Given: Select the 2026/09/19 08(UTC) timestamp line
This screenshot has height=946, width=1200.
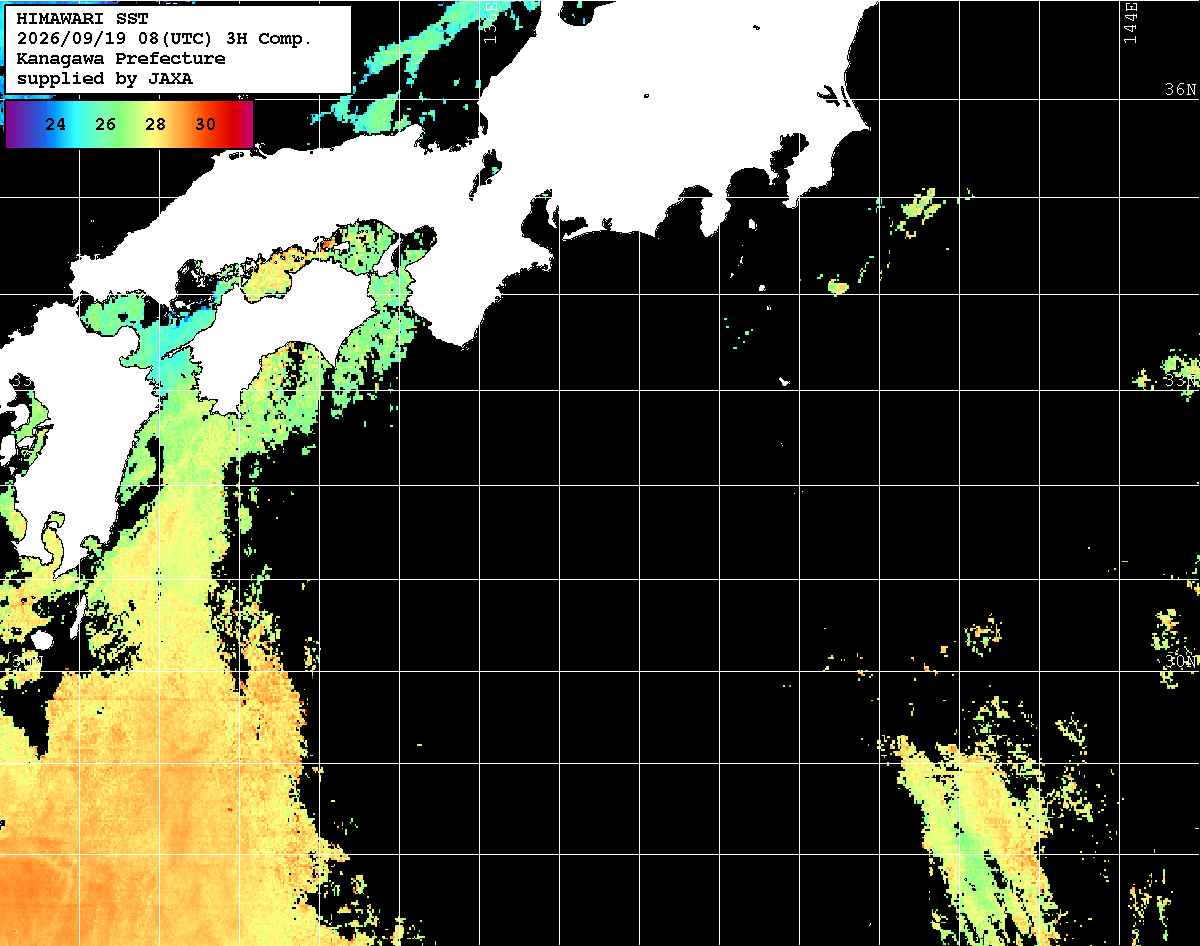Looking at the screenshot, I should click(x=164, y=39).
